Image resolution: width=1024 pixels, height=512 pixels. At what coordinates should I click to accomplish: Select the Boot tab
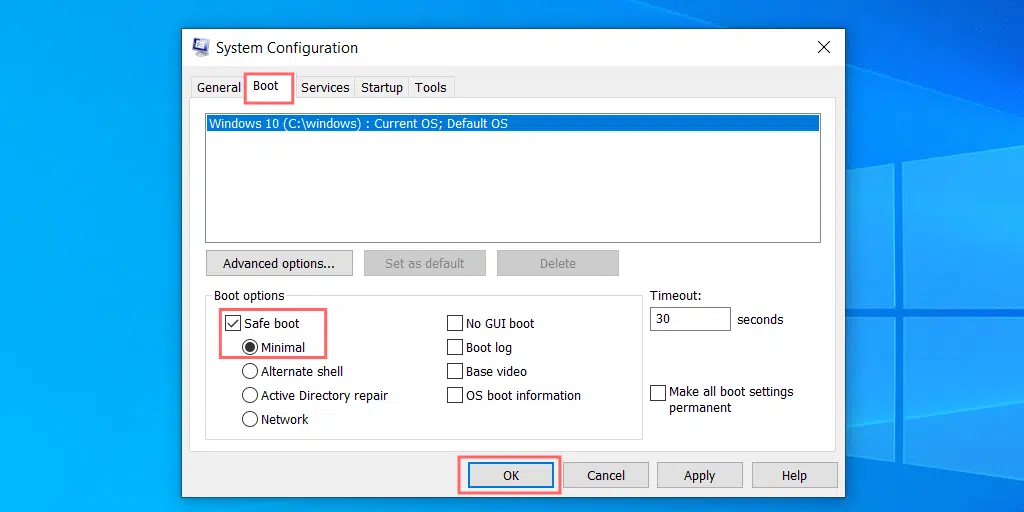pyautogui.click(x=266, y=86)
